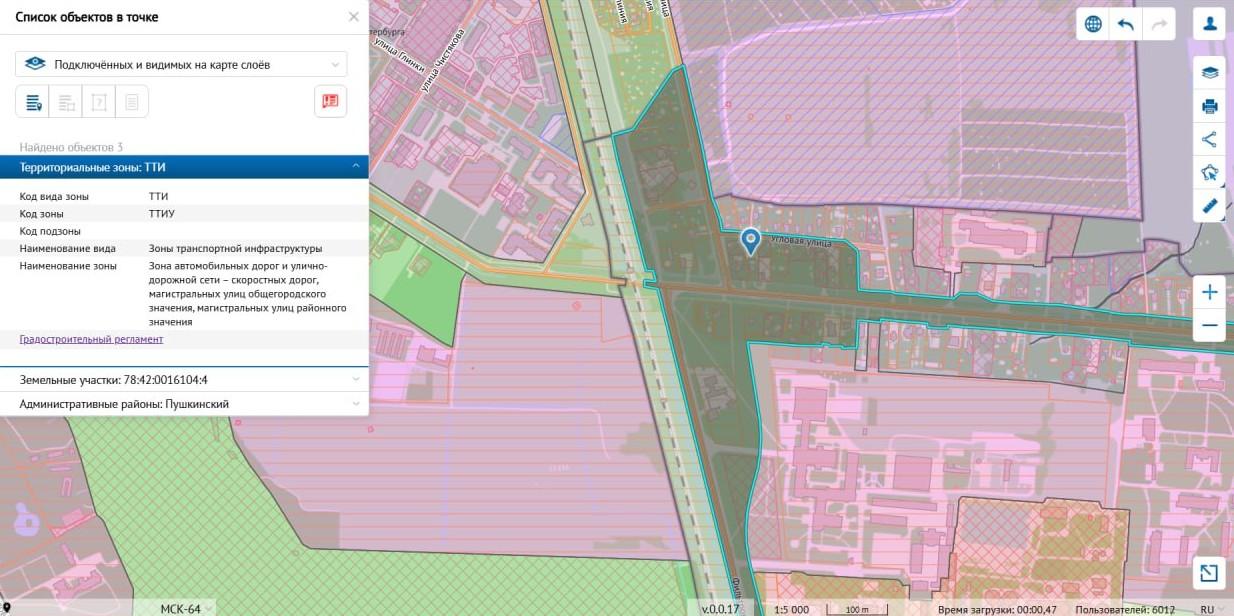Open the overview map expand icon

[1209, 573]
